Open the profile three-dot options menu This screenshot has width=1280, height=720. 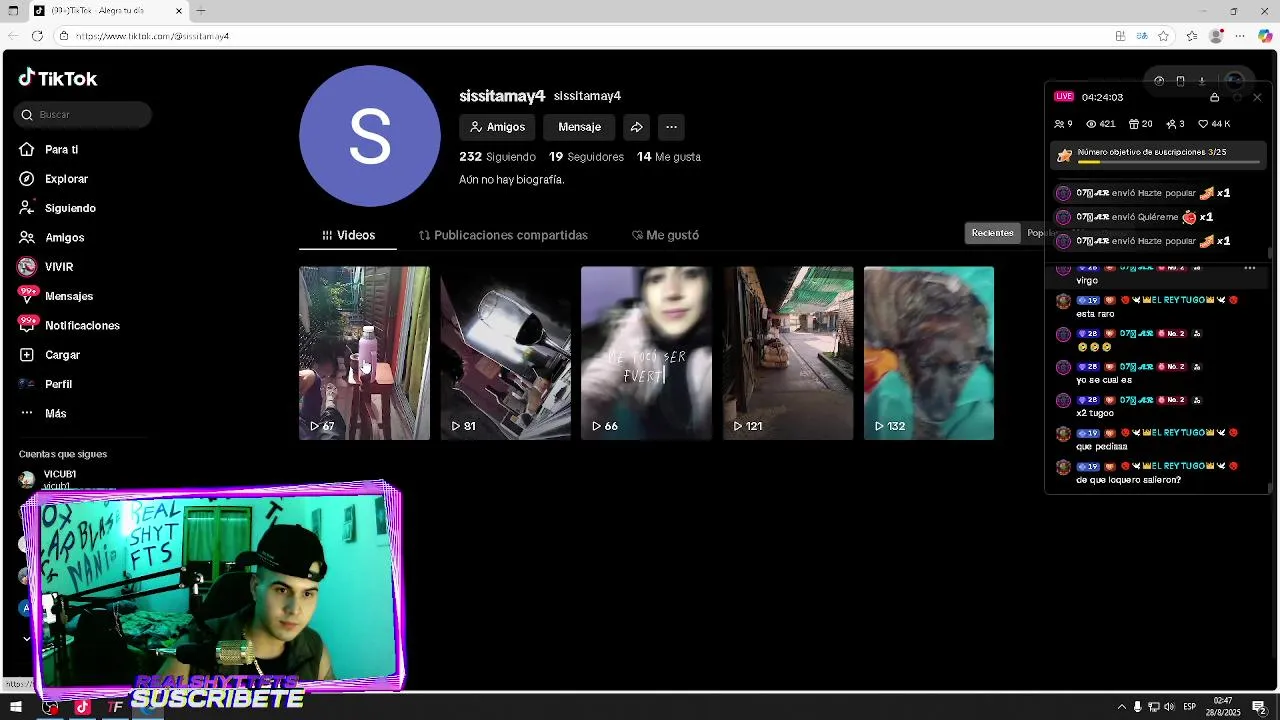click(x=671, y=127)
